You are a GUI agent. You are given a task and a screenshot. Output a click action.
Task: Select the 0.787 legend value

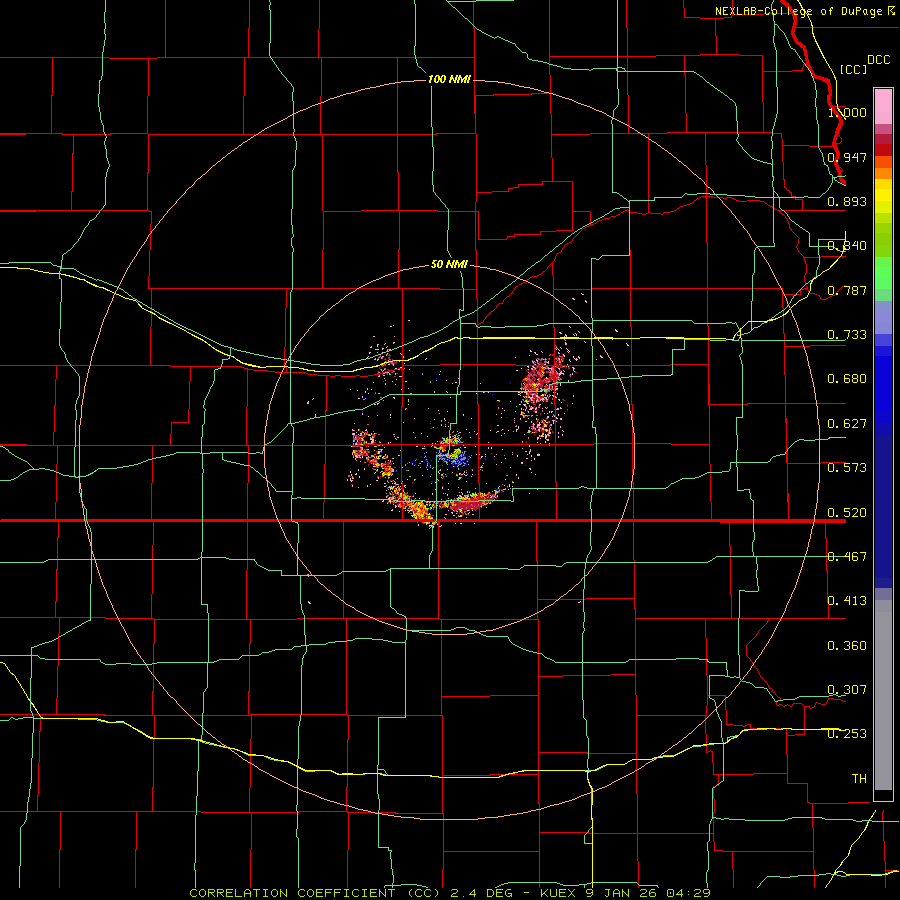click(847, 290)
